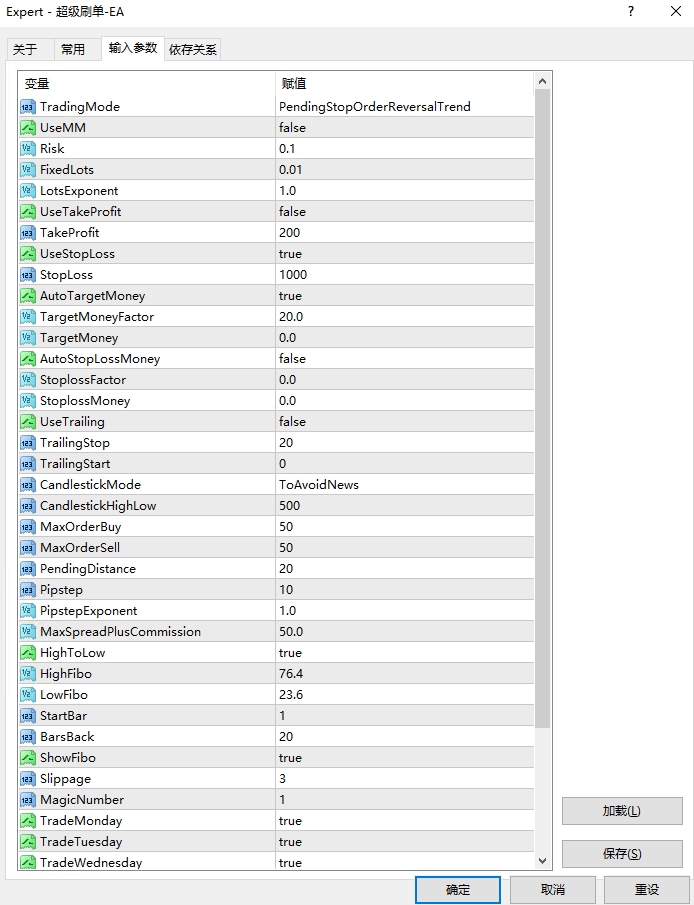Click the TradingMode variable type icon
This screenshot has width=694, height=905.
click(28, 107)
